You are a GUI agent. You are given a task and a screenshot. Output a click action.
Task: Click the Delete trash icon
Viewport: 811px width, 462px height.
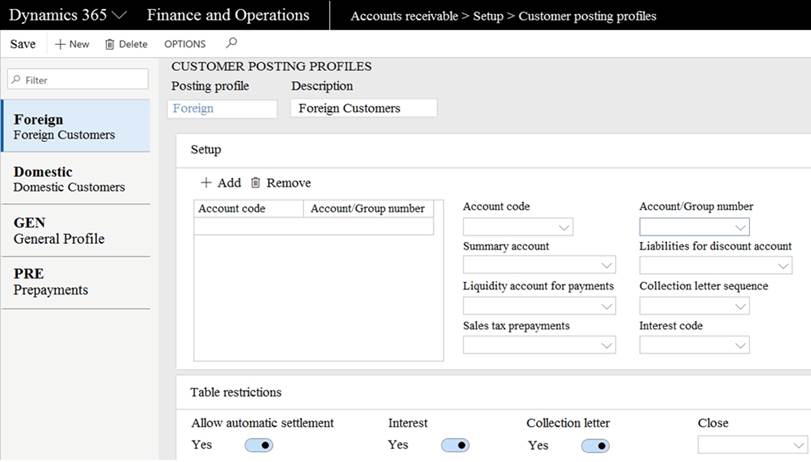tap(110, 44)
